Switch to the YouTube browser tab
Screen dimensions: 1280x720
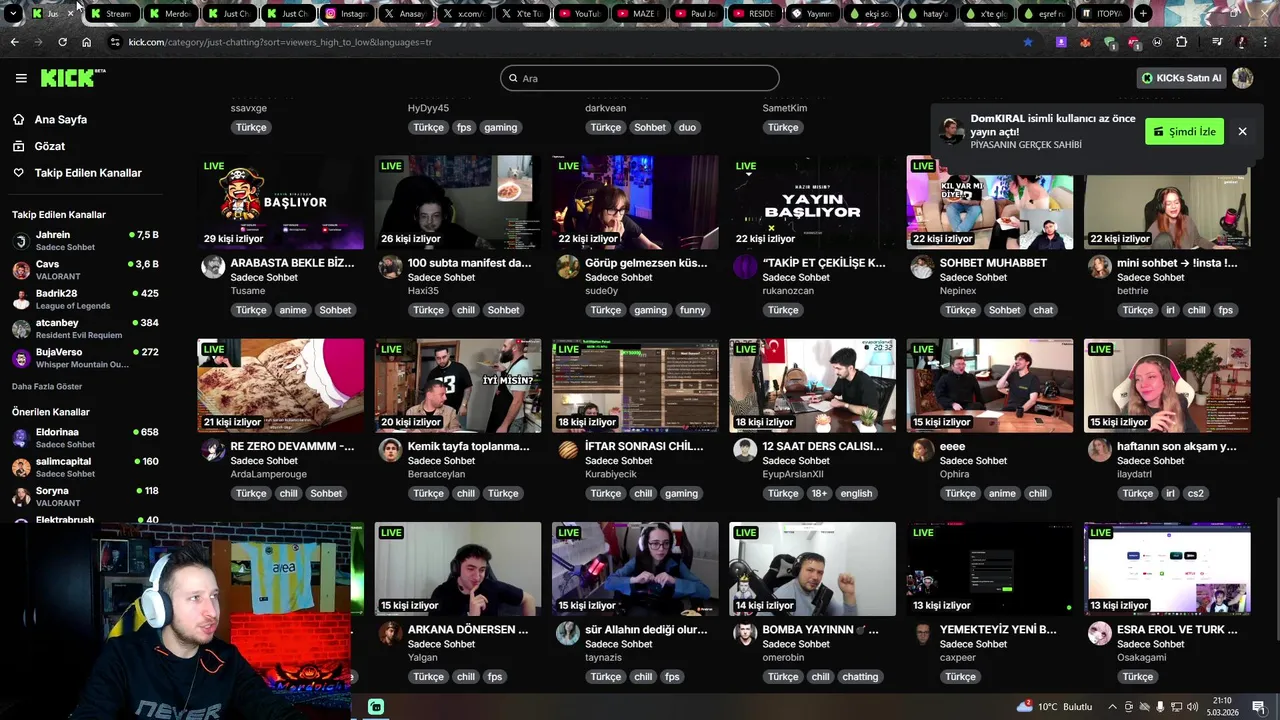point(580,14)
